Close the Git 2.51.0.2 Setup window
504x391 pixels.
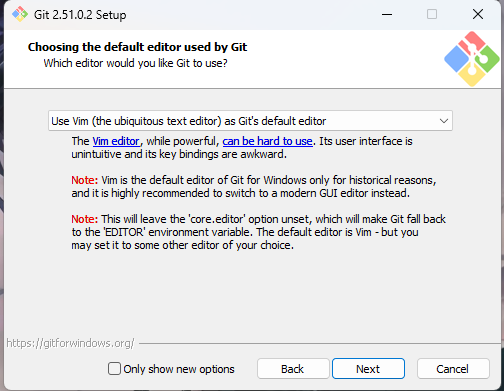click(x=478, y=14)
